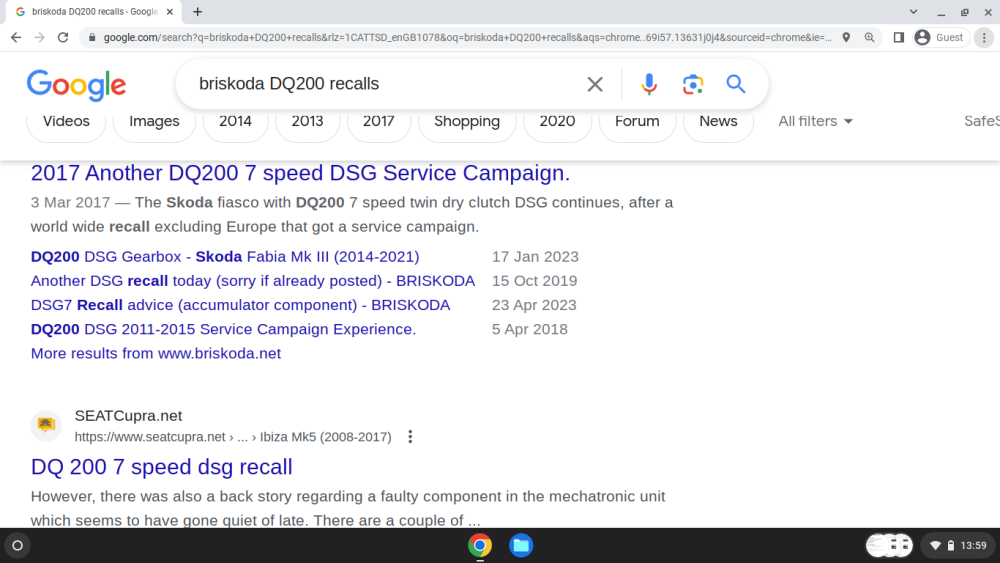Click Chrome icon in the shelf

480,545
